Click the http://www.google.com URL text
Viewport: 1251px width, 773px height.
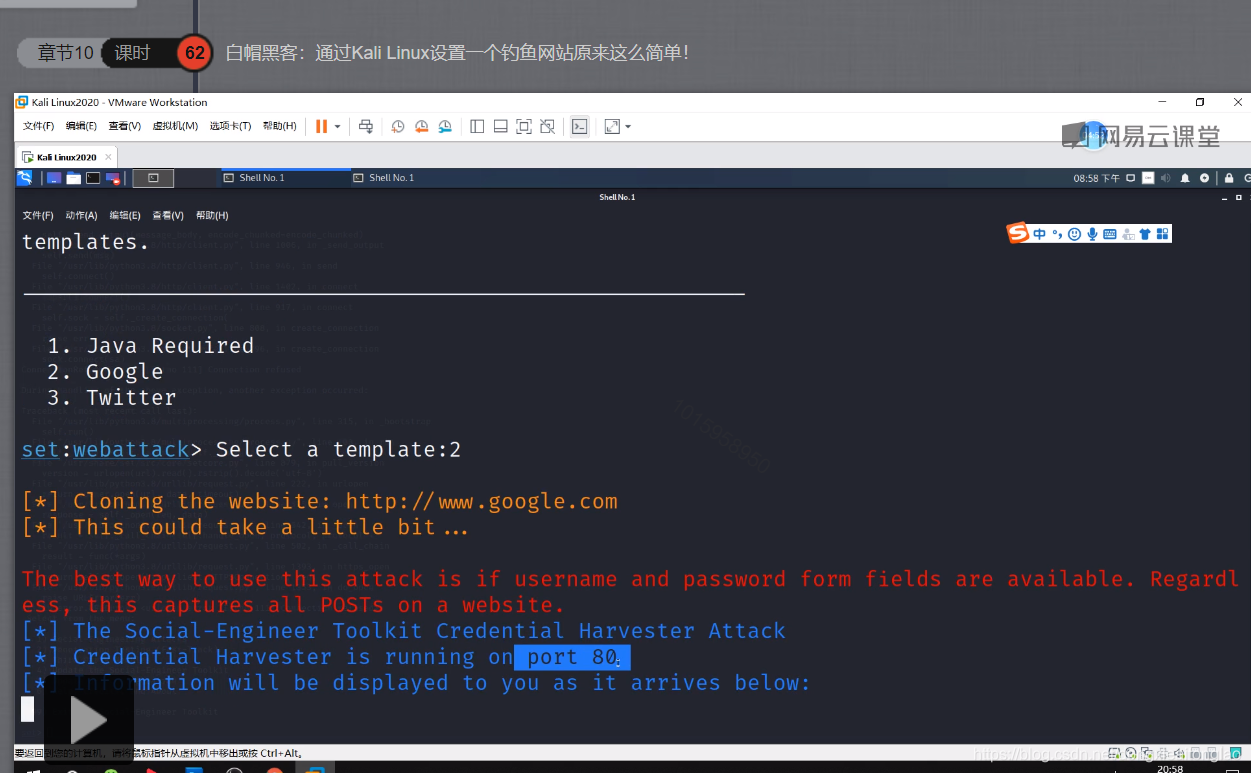(x=482, y=502)
